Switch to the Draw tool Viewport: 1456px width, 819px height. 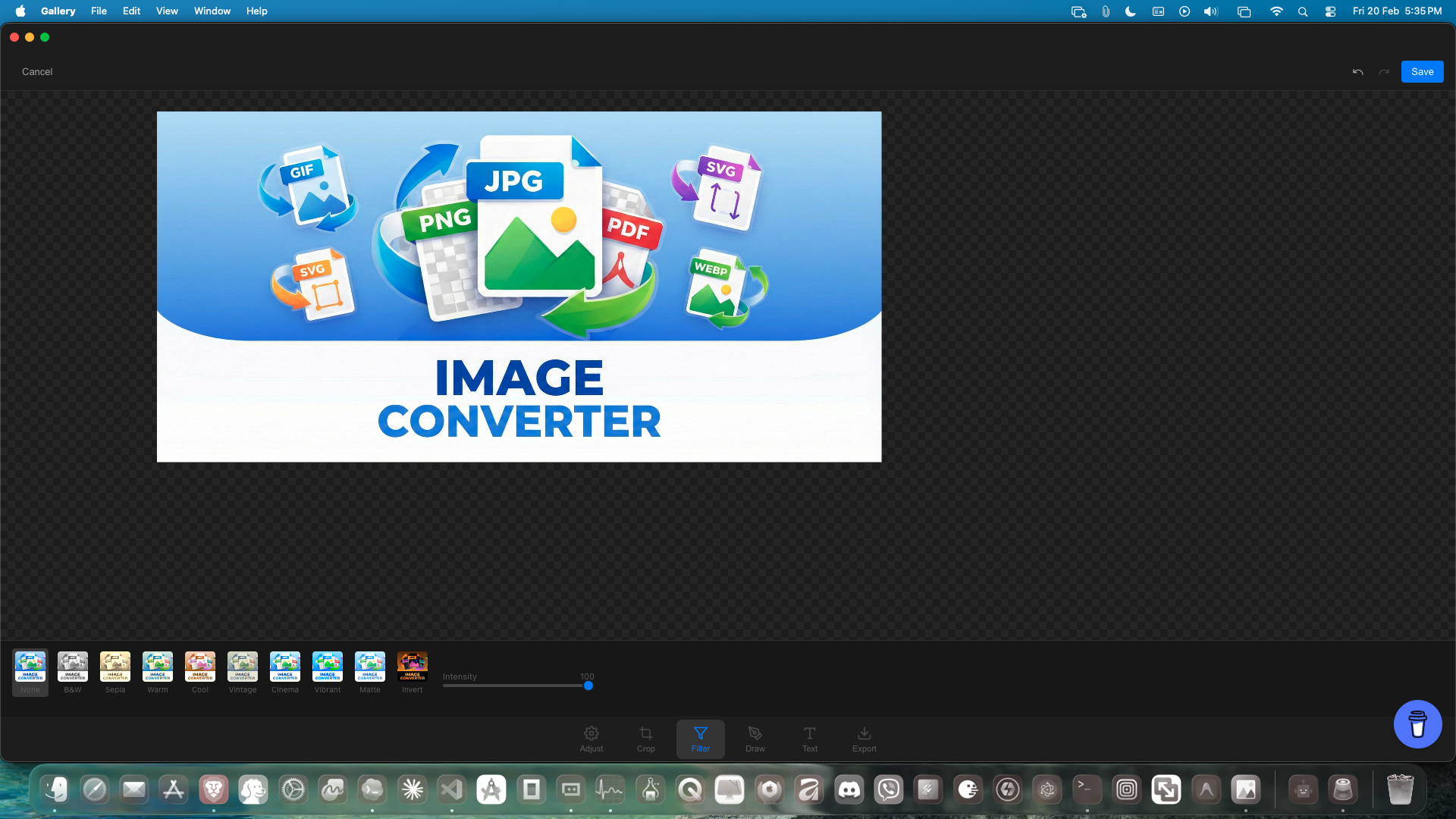(x=755, y=739)
